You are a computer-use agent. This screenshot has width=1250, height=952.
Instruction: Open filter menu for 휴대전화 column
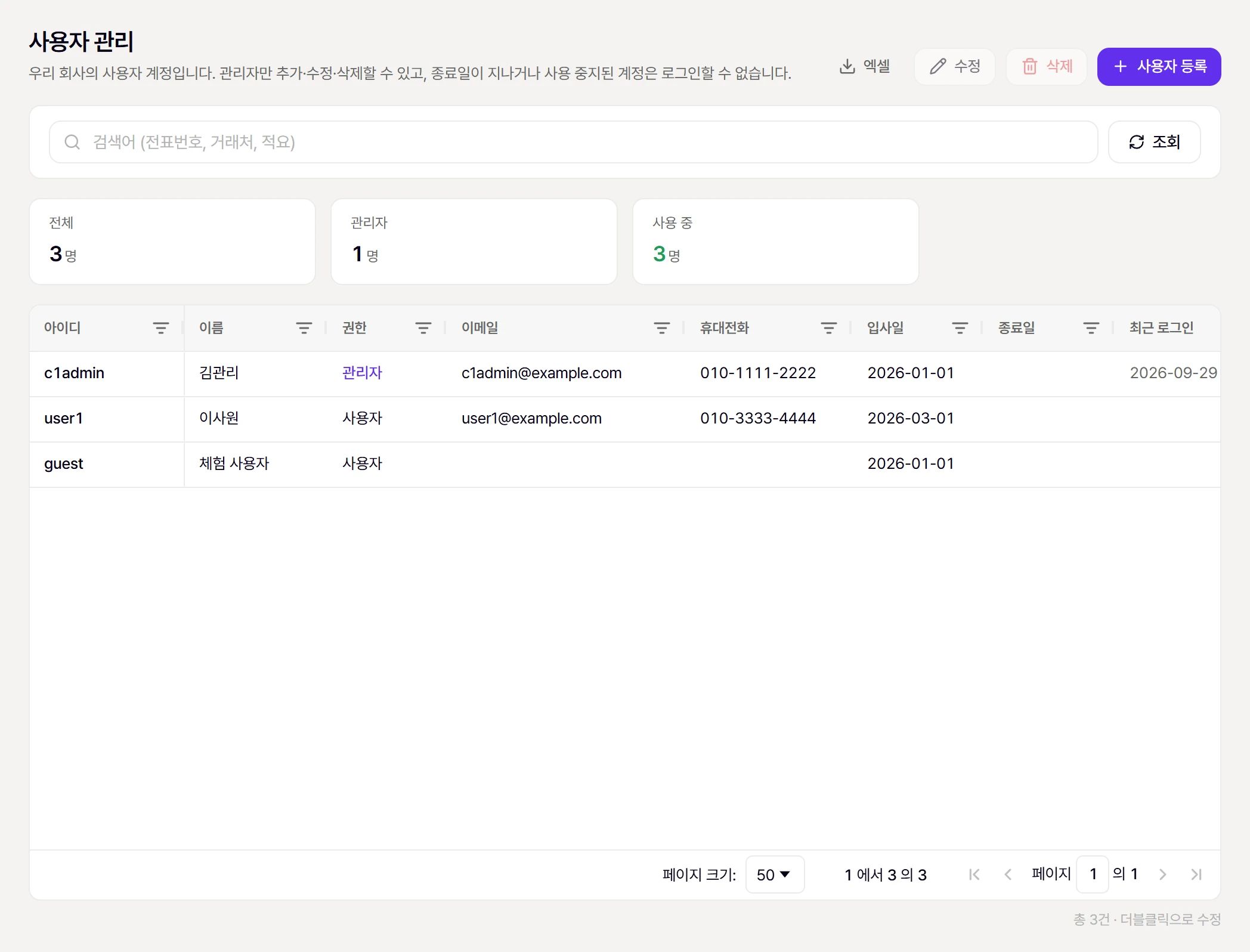pyautogui.click(x=828, y=328)
